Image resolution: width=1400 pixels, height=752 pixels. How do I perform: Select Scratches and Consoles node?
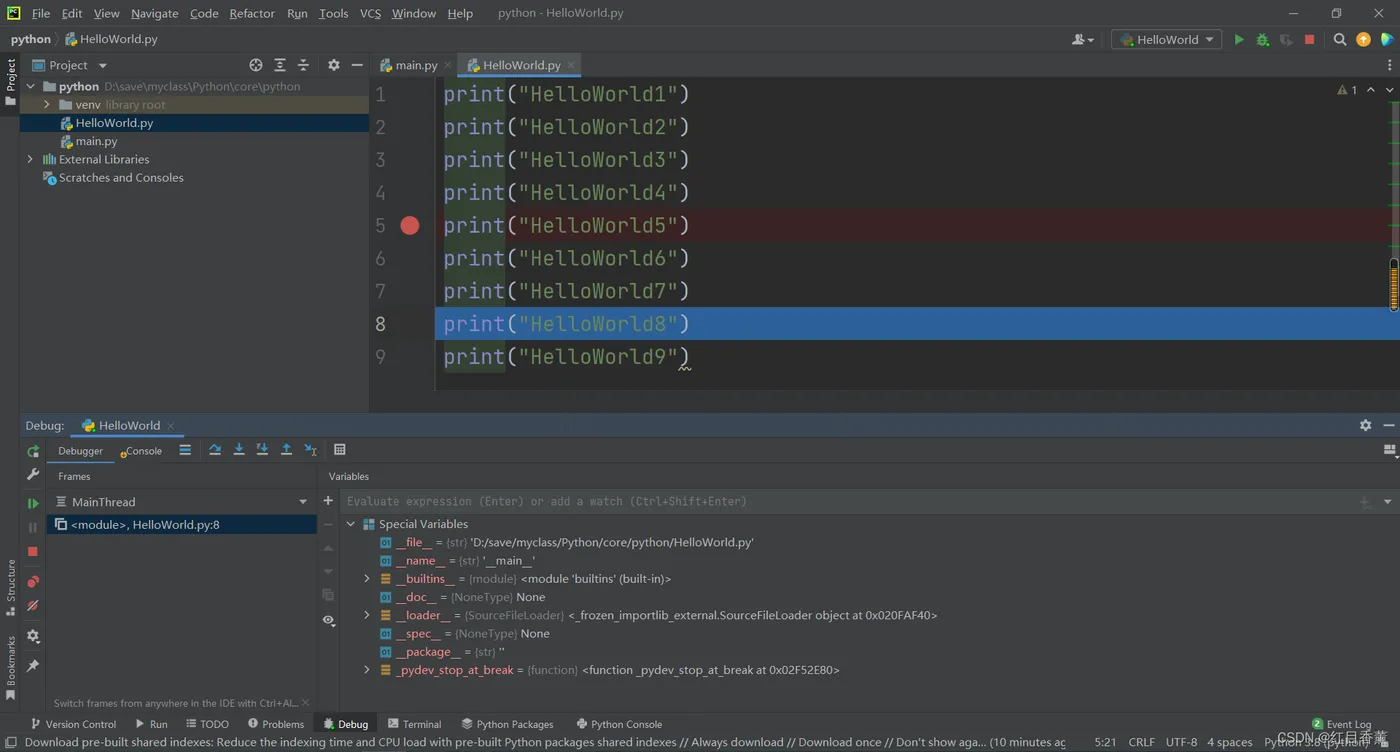click(121, 178)
